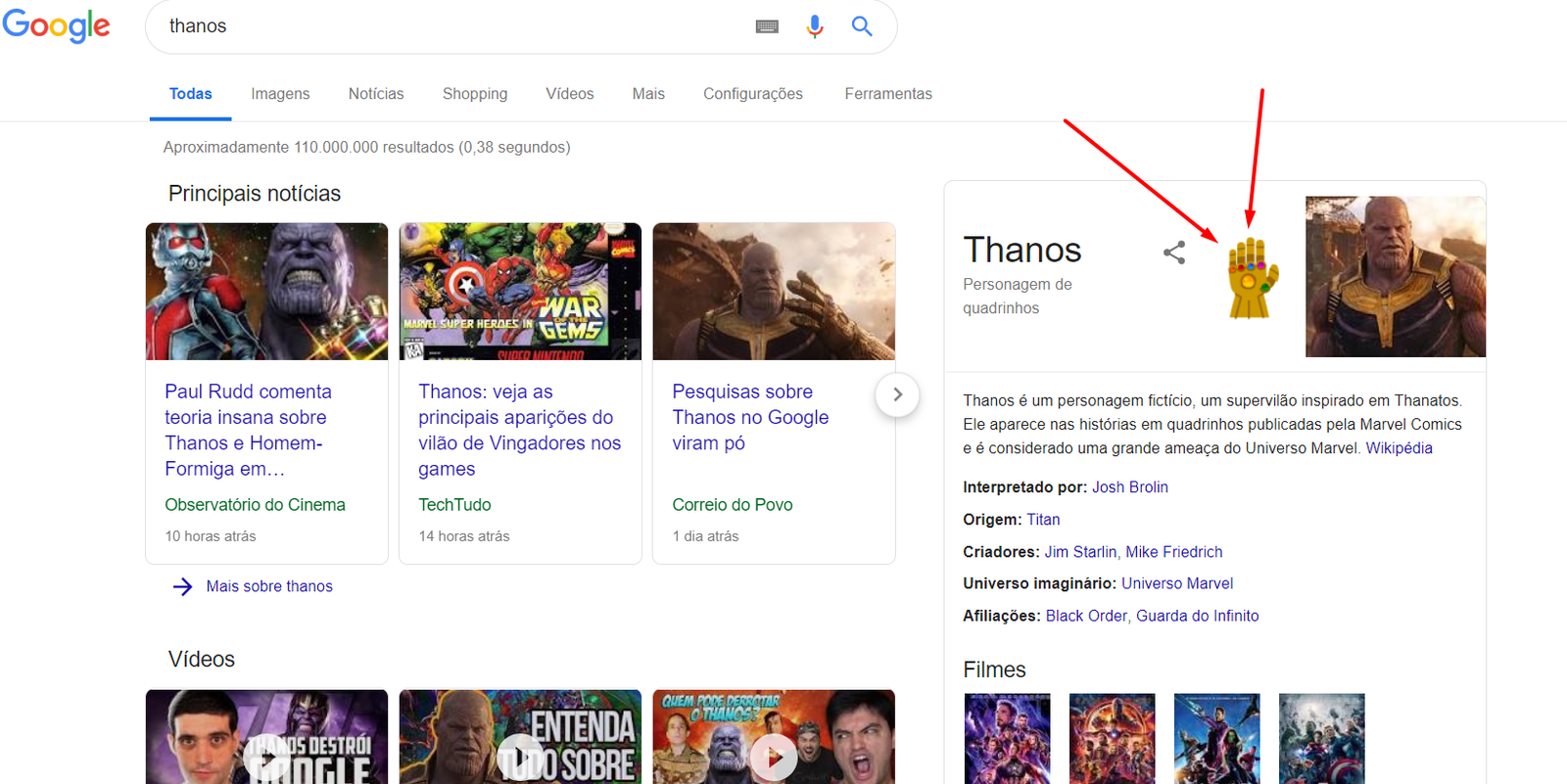Click the Google logo
Screen dimensions: 1567x784
tap(56, 26)
